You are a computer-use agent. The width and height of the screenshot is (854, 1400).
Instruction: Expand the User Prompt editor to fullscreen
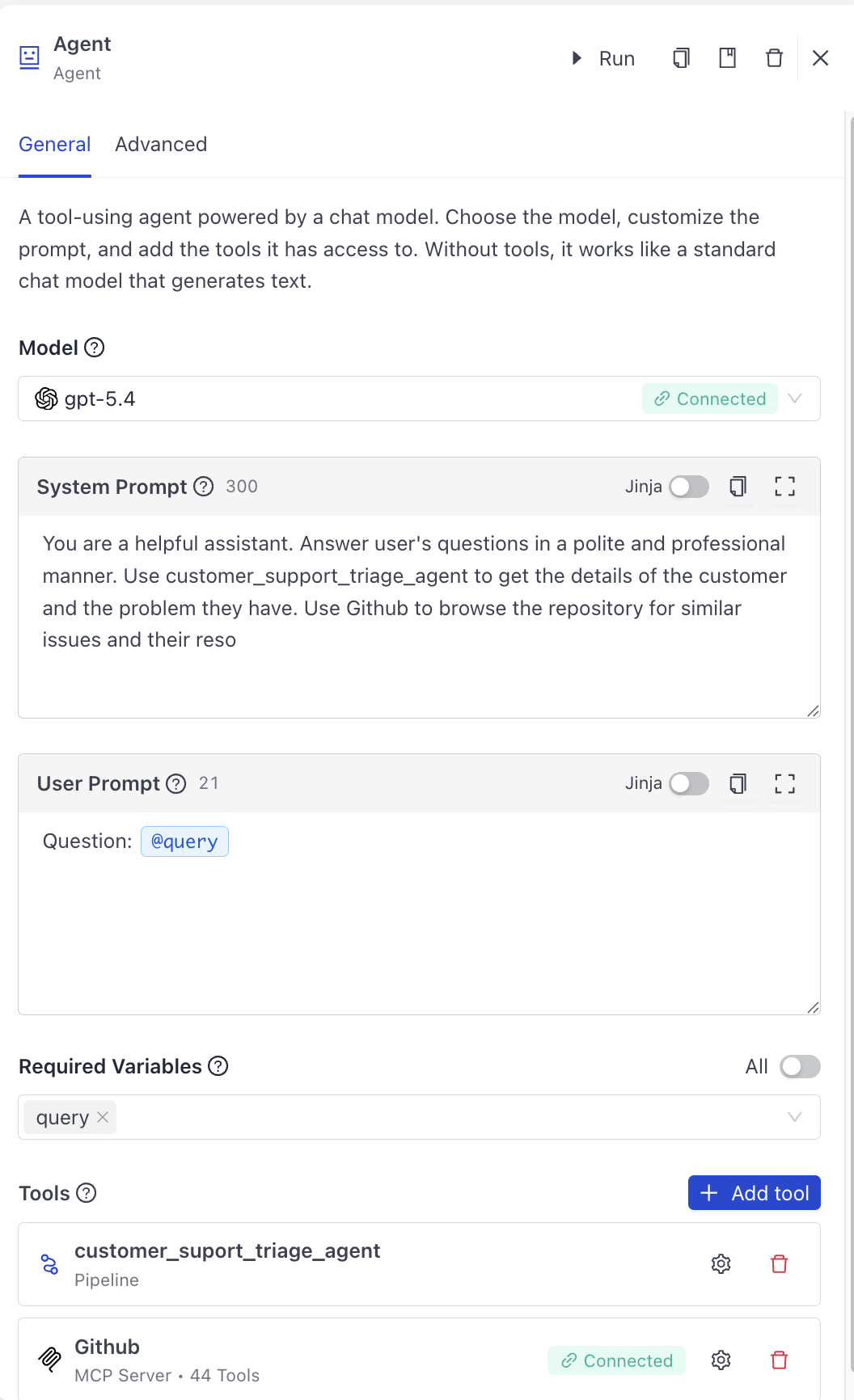[x=784, y=783]
